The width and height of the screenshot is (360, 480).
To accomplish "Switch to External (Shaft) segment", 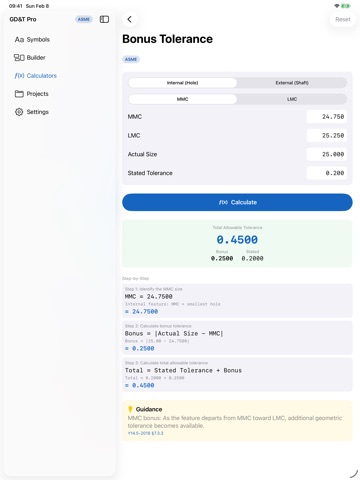I will tap(292, 83).
